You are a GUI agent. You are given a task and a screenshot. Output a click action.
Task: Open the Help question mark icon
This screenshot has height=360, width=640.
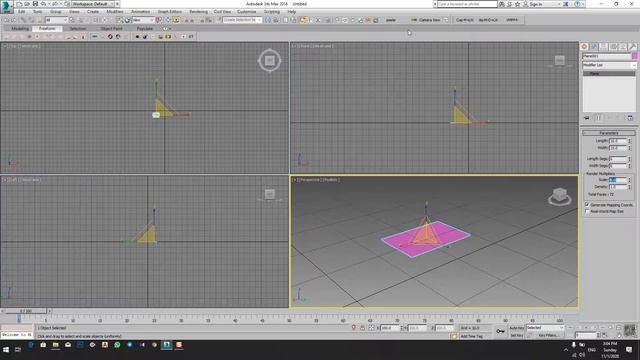pos(577,4)
